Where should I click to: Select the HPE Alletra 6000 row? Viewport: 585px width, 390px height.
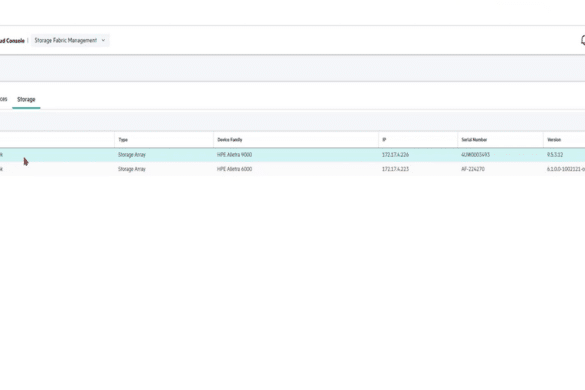tap(292, 169)
